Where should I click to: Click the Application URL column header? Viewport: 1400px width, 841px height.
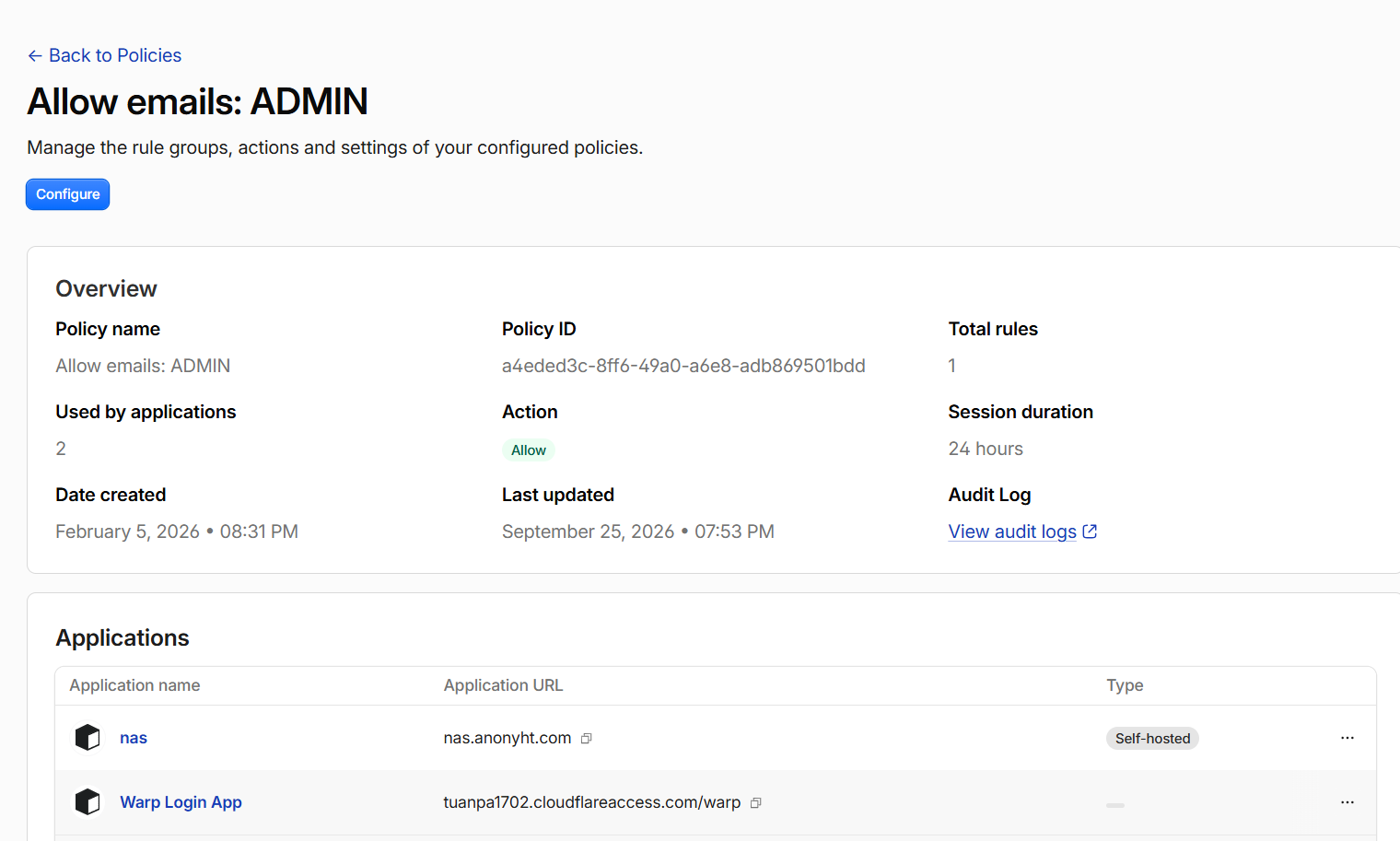click(503, 685)
